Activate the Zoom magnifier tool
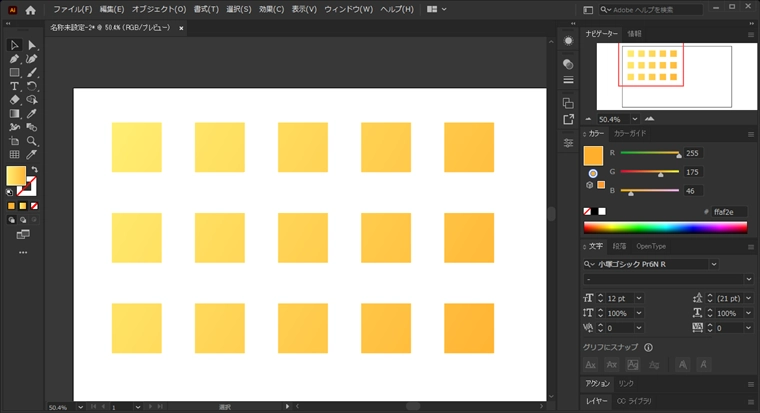Image resolution: width=760 pixels, height=413 pixels. point(32,141)
